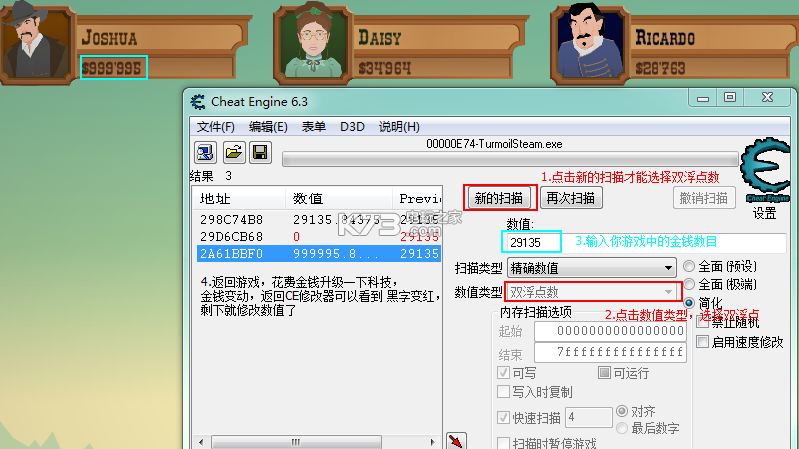Toggle the 禁止随机 checkbox
The height and width of the screenshot is (449, 799).
point(702,321)
